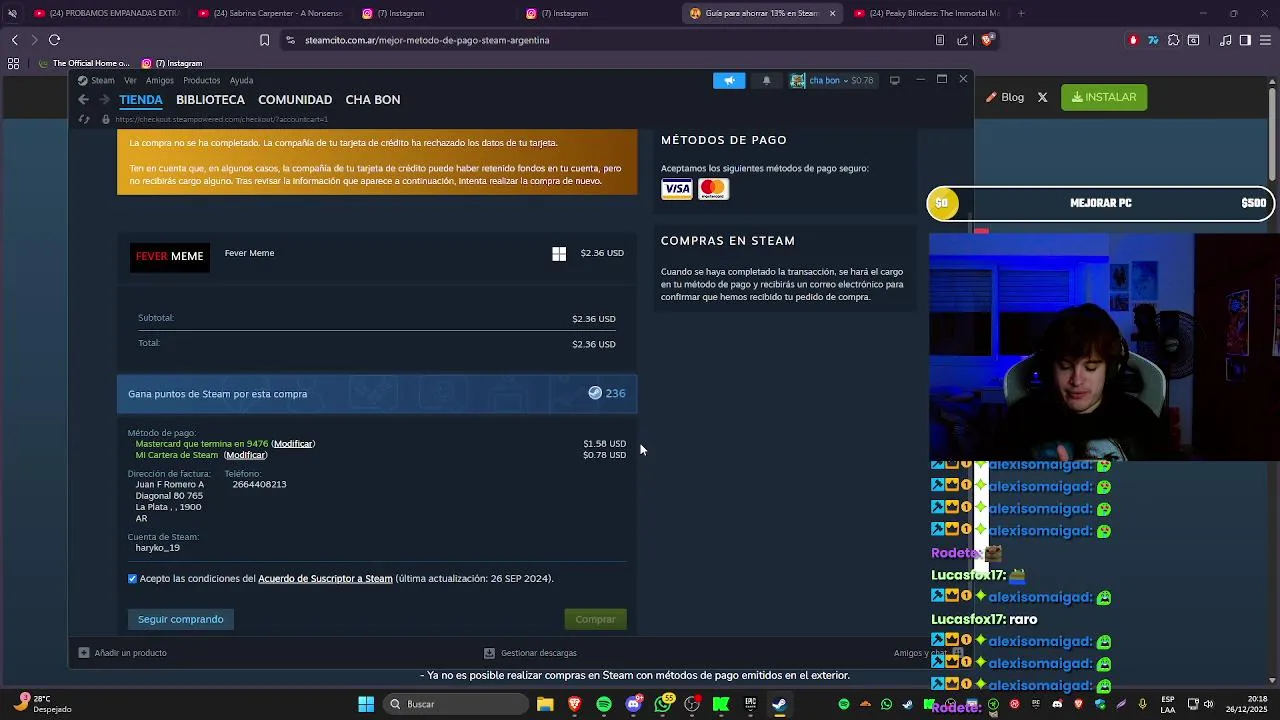Open the browser apps grid shortcut

[14, 63]
